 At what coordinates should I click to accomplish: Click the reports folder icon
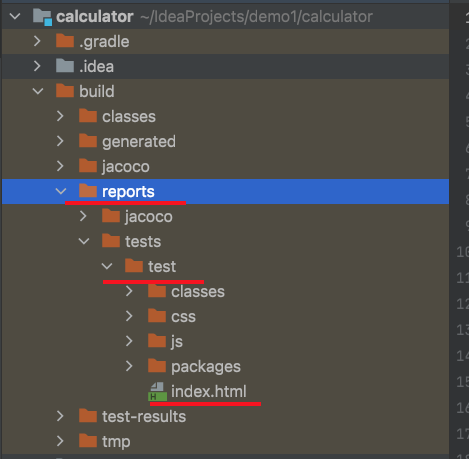88,191
